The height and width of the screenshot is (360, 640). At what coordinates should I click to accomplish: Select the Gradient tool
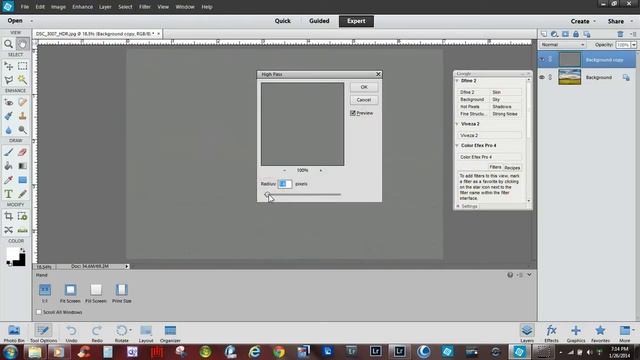[22, 166]
